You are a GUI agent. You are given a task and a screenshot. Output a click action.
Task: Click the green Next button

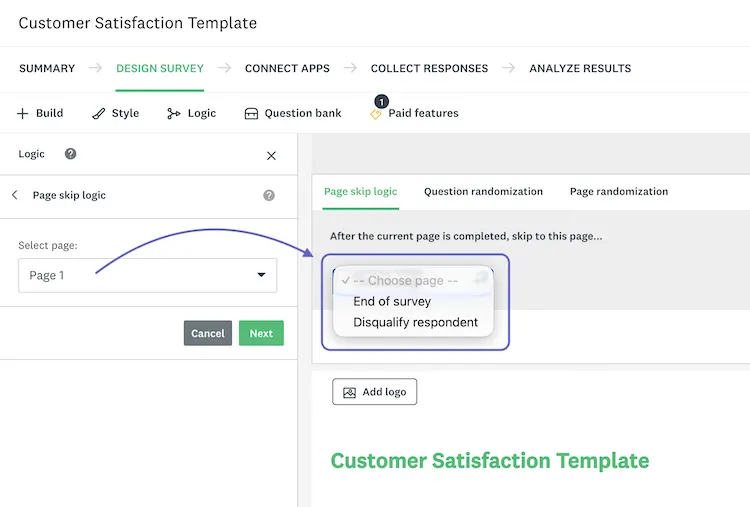pyautogui.click(x=261, y=333)
